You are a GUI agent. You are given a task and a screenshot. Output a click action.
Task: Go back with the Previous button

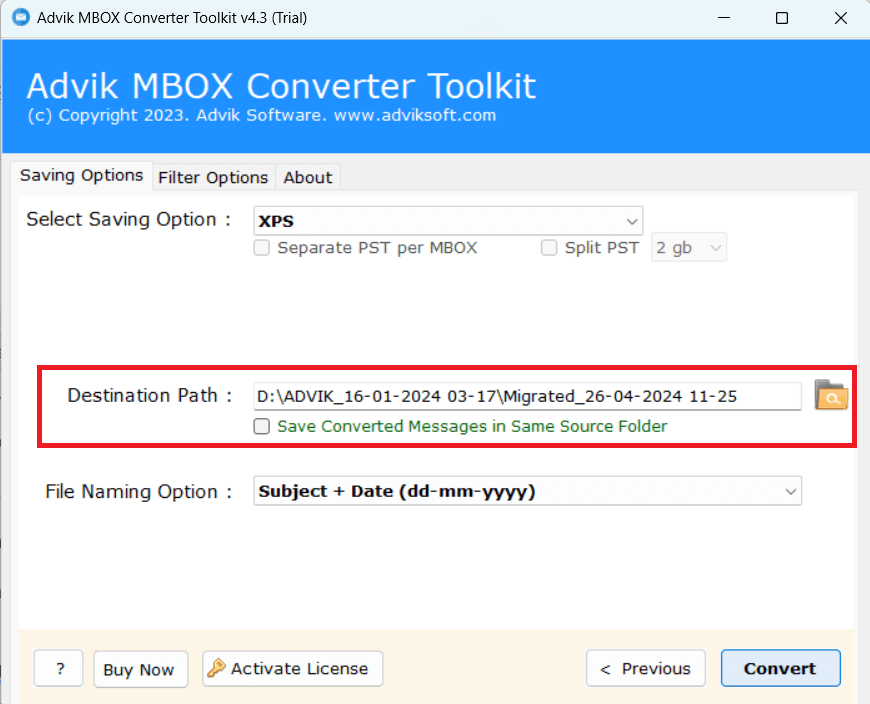tap(645, 669)
